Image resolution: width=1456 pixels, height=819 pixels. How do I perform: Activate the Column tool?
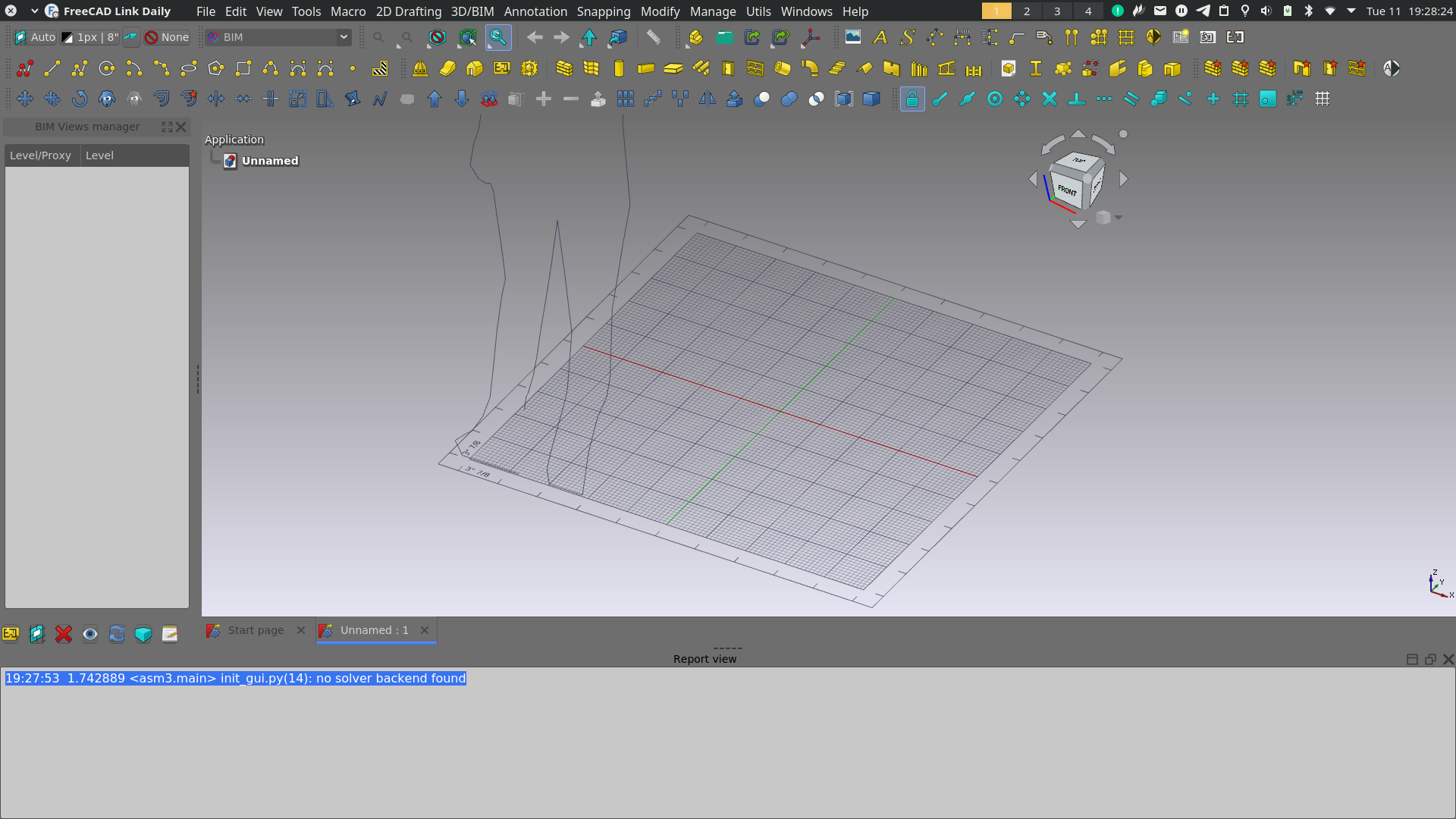pos(618,68)
